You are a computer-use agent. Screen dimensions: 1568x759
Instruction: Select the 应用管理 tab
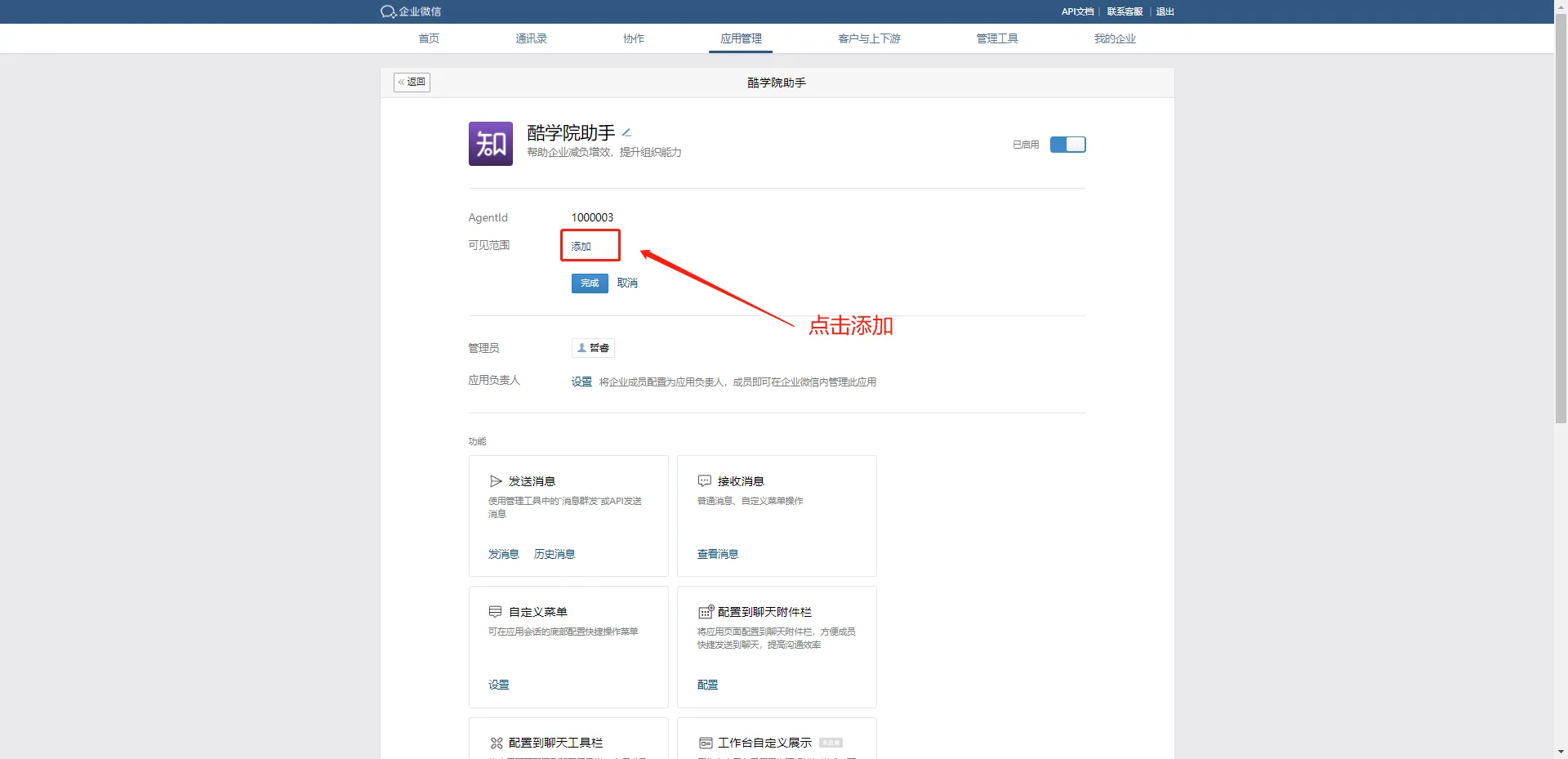point(741,38)
